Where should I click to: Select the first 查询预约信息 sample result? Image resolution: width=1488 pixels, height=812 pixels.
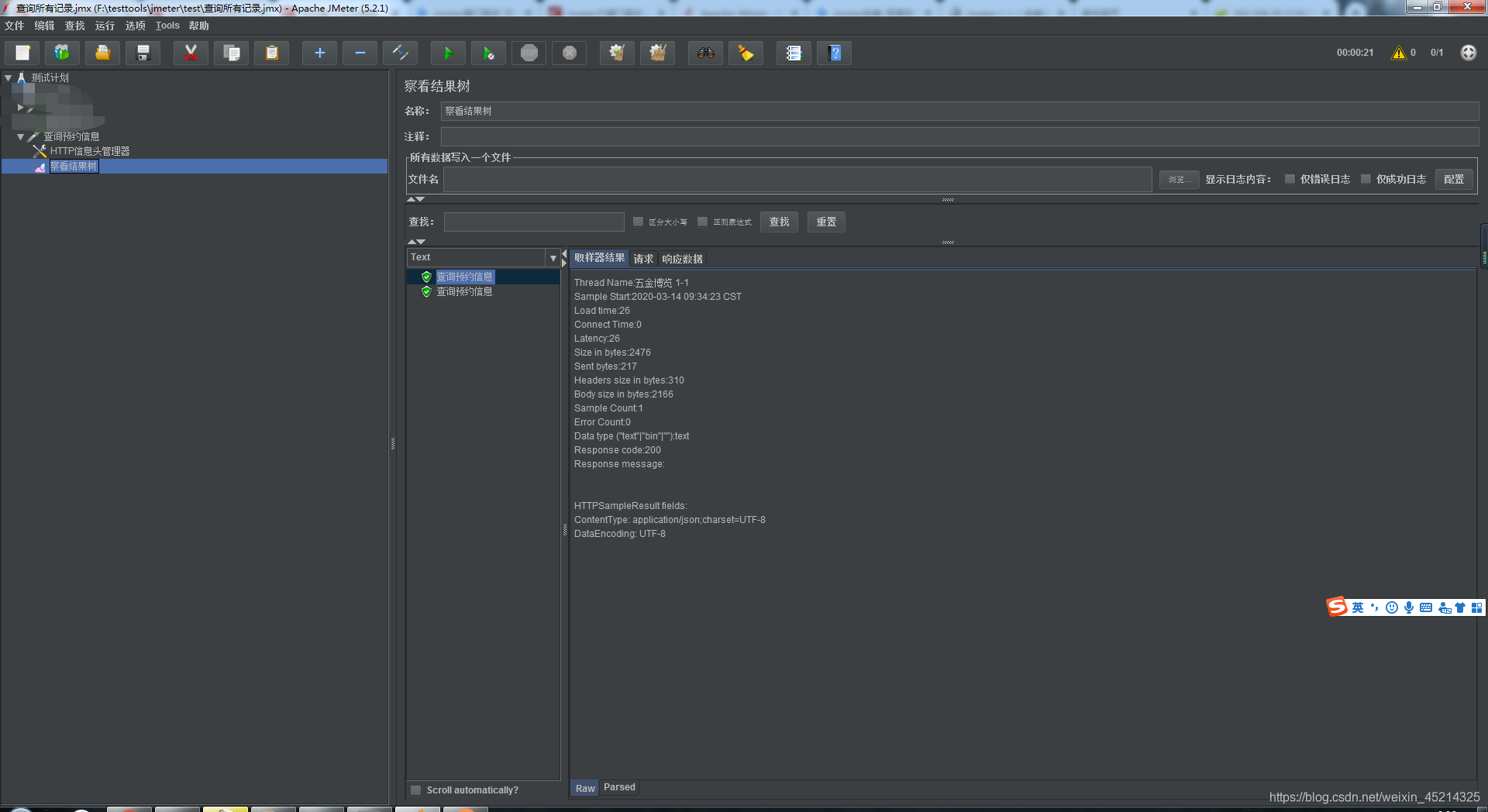point(464,277)
